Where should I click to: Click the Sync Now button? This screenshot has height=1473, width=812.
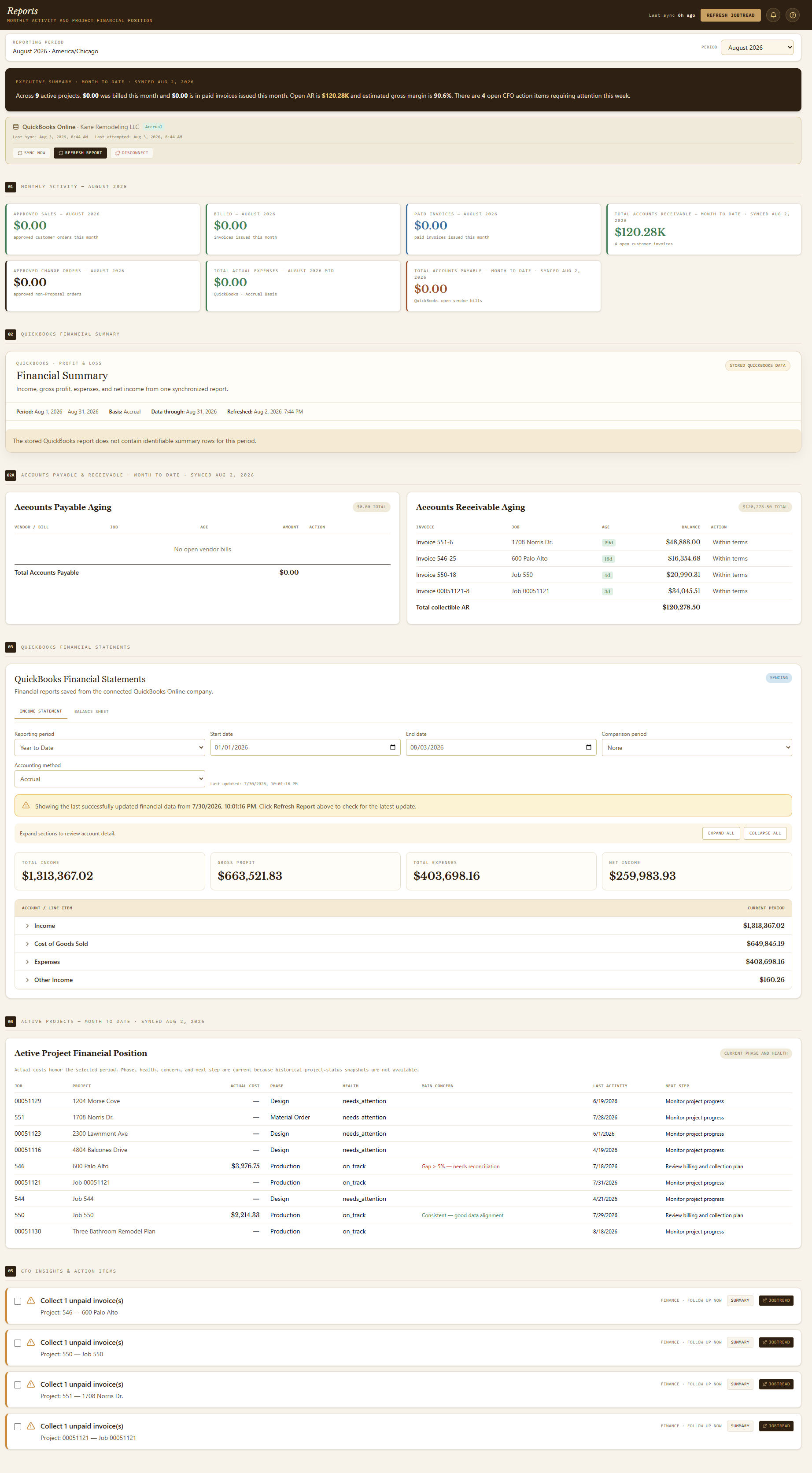[31, 153]
